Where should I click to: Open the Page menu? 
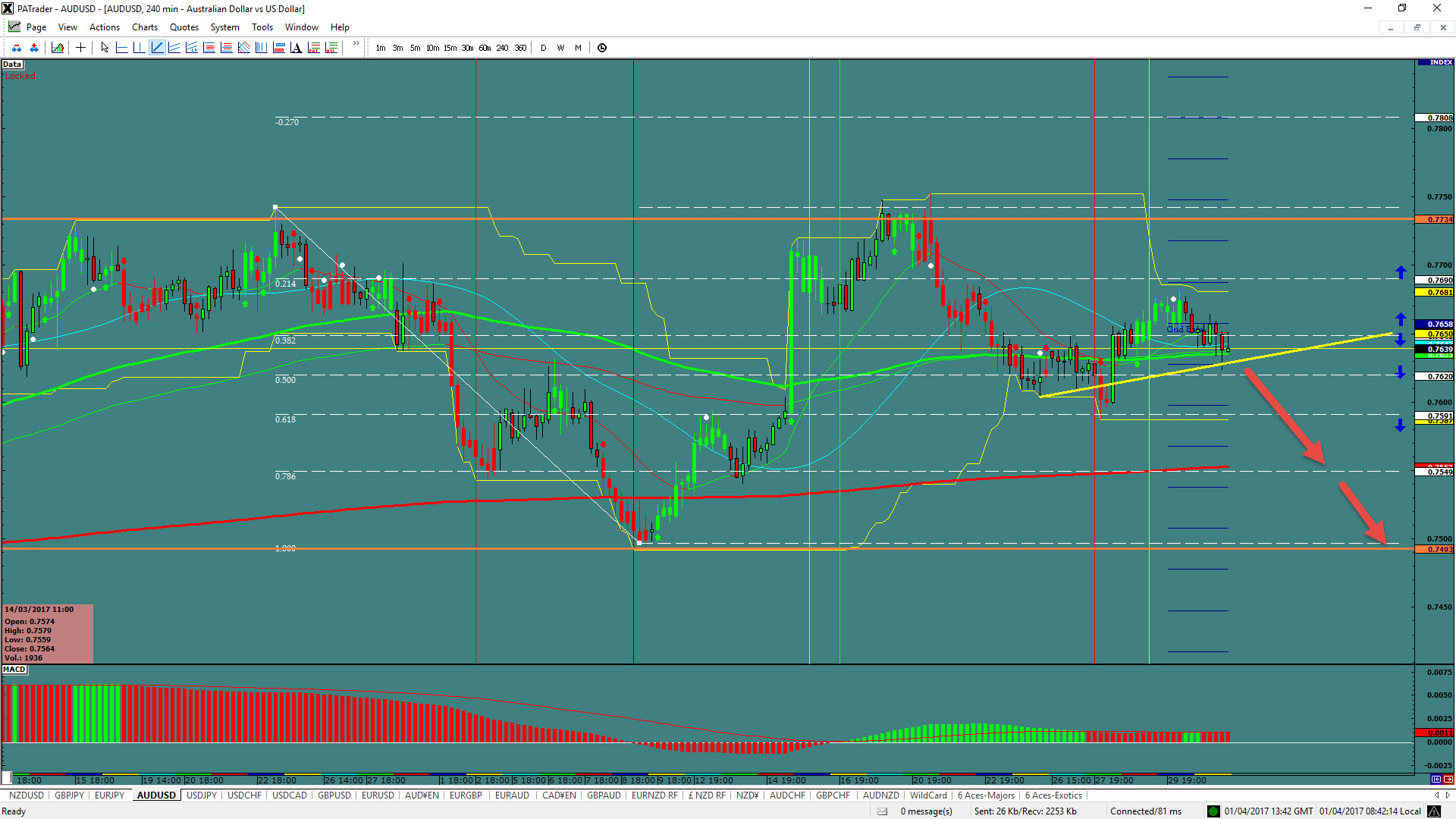tap(36, 27)
